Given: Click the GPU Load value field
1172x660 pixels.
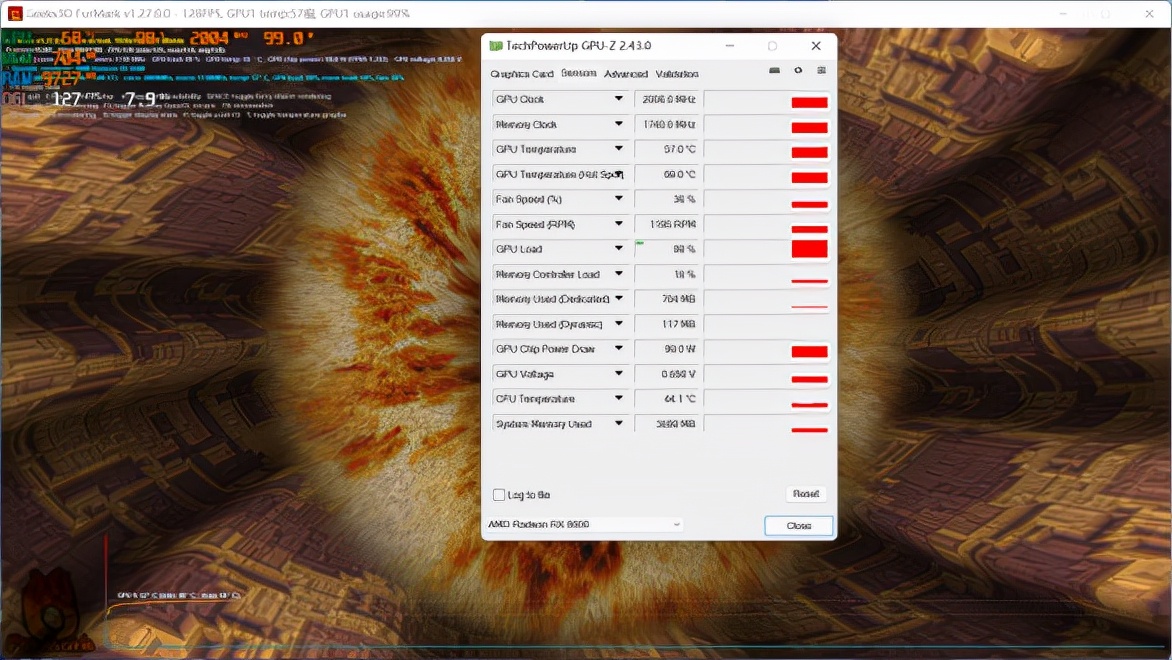Looking at the screenshot, I should tap(667, 249).
